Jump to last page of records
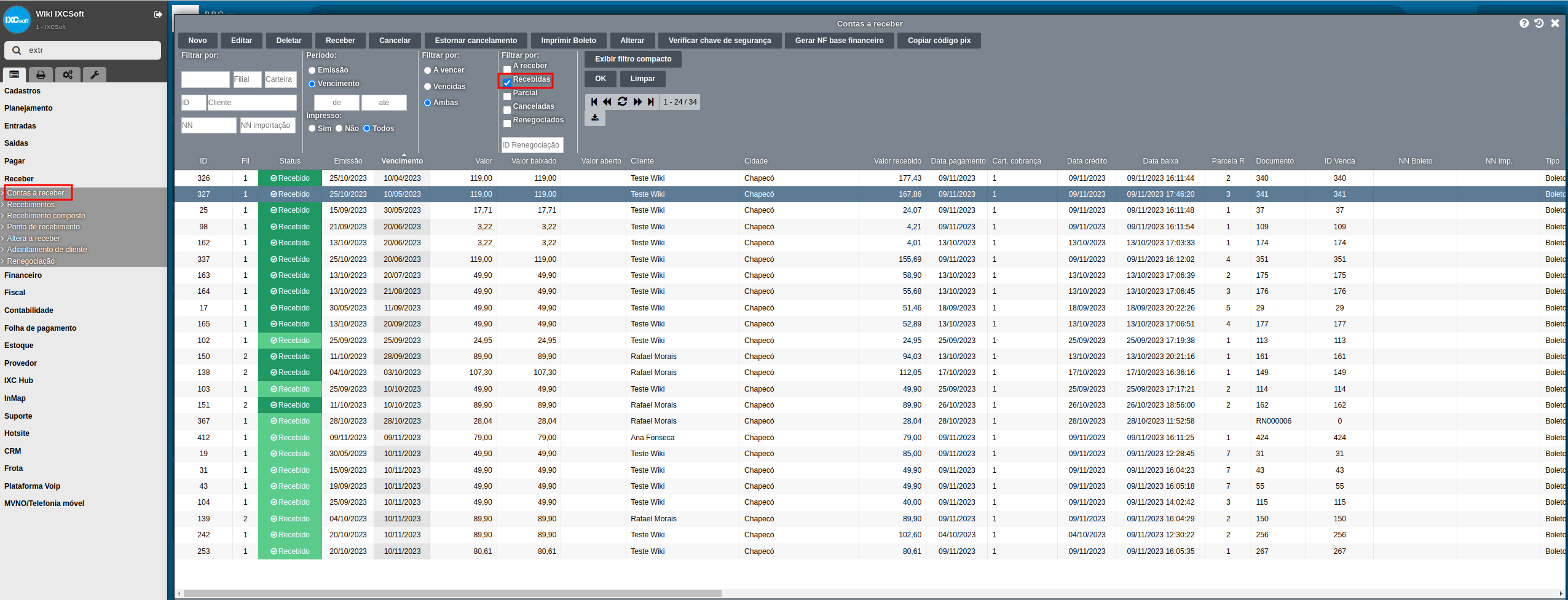 pos(651,102)
